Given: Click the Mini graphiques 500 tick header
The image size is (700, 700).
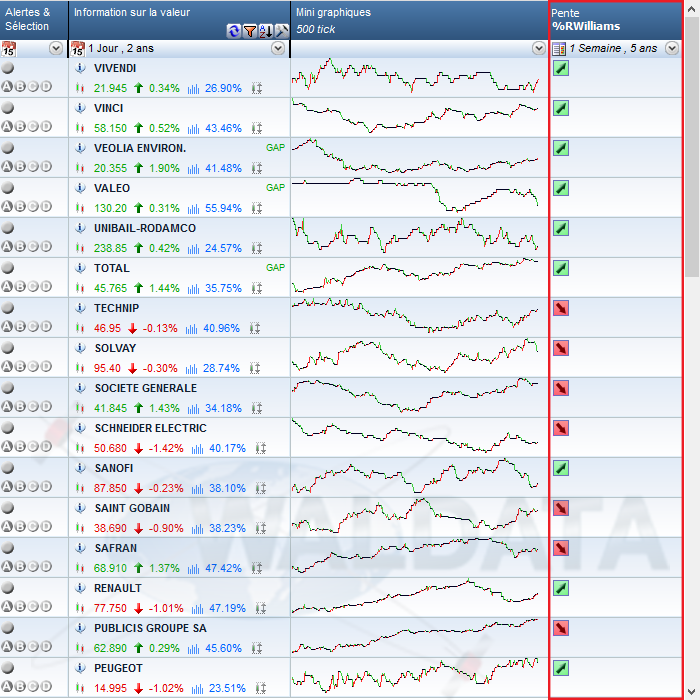Looking at the screenshot, I should 419,20.
